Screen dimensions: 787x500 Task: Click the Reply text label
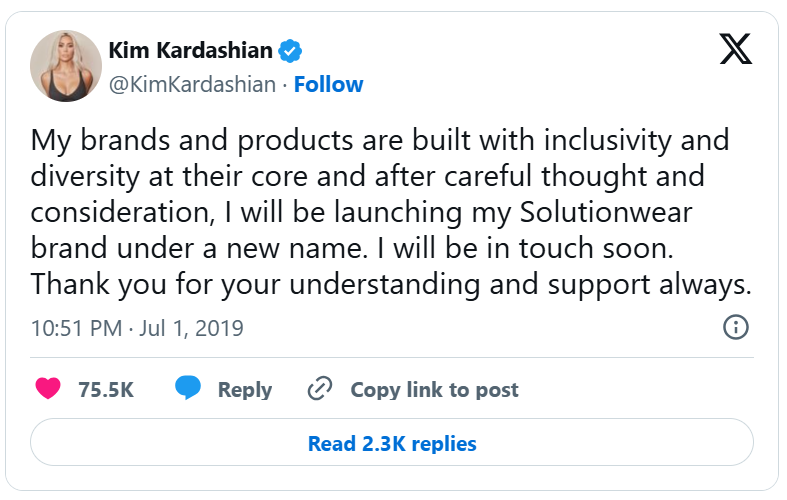pyautogui.click(x=245, y=390)
